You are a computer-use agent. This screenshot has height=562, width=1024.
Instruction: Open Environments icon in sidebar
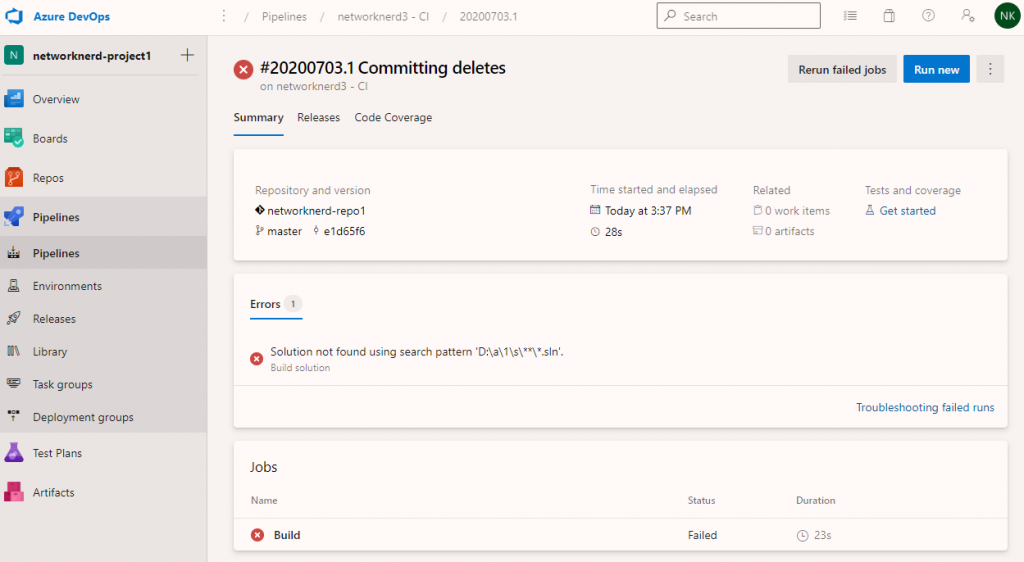pos(14,286)
